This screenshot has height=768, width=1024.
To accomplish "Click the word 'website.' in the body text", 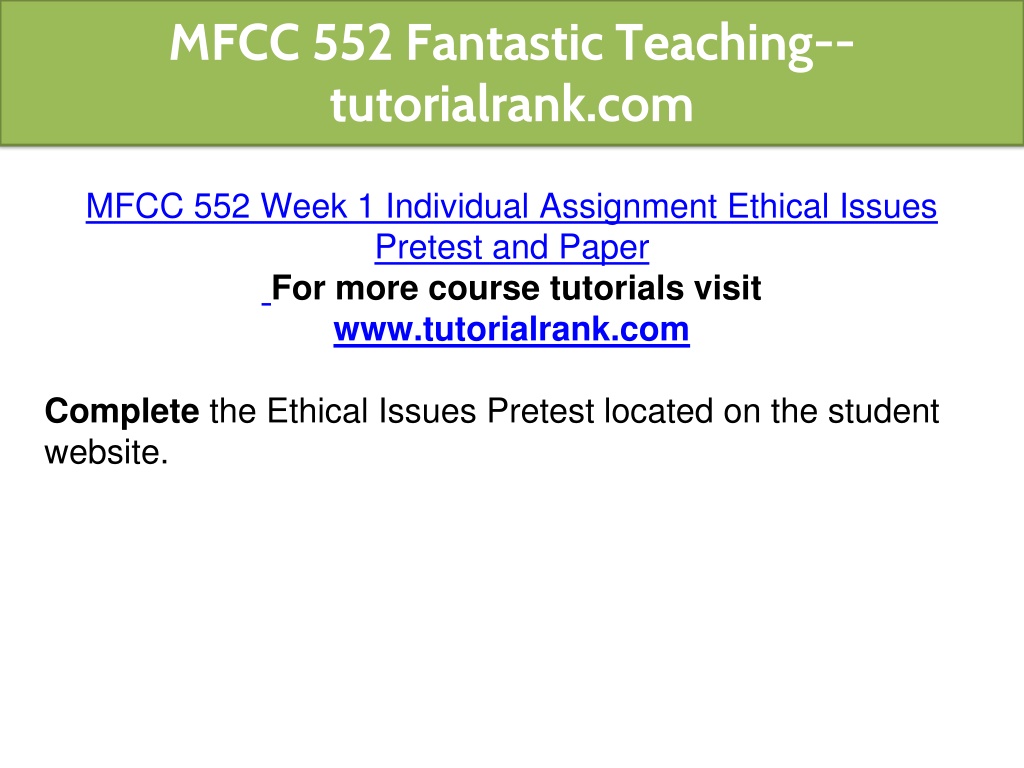I will pos(106,453).
